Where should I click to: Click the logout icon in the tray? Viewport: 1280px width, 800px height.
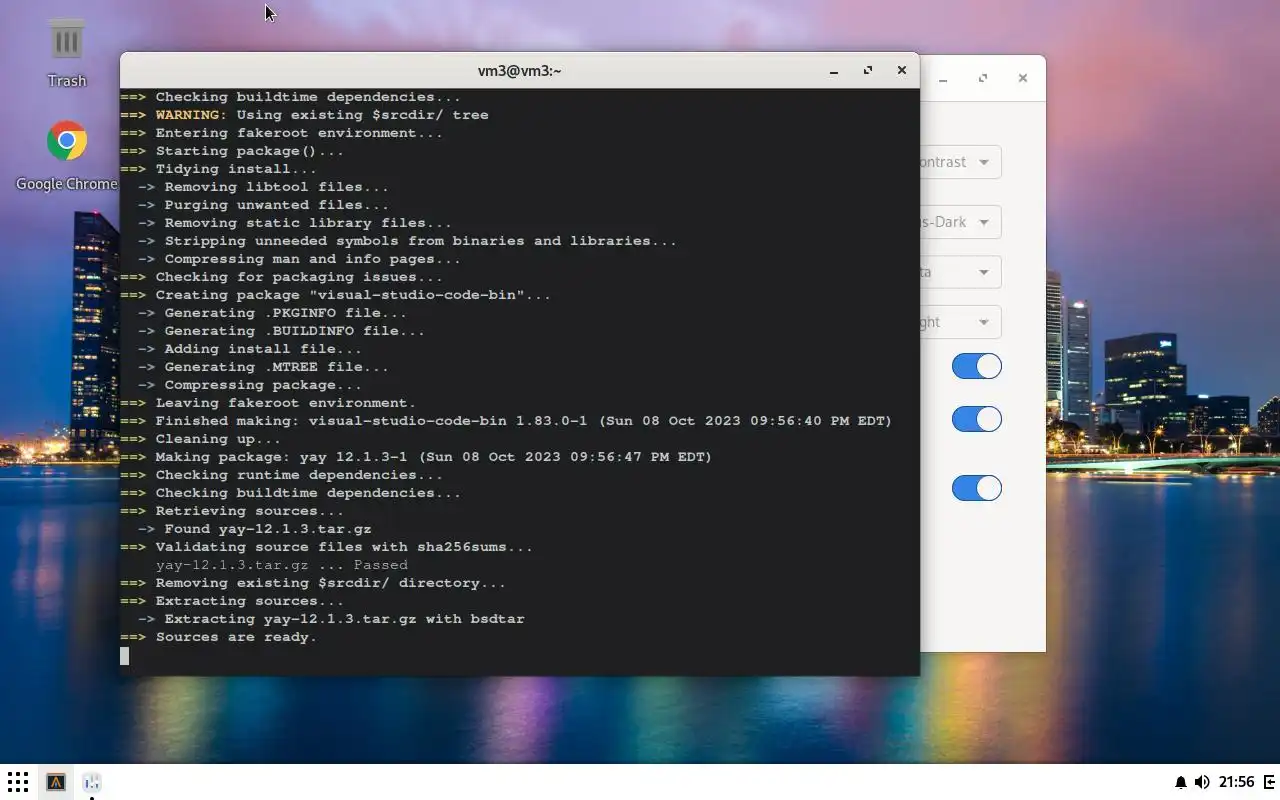pyautogui.click(x=1270, y=782)
